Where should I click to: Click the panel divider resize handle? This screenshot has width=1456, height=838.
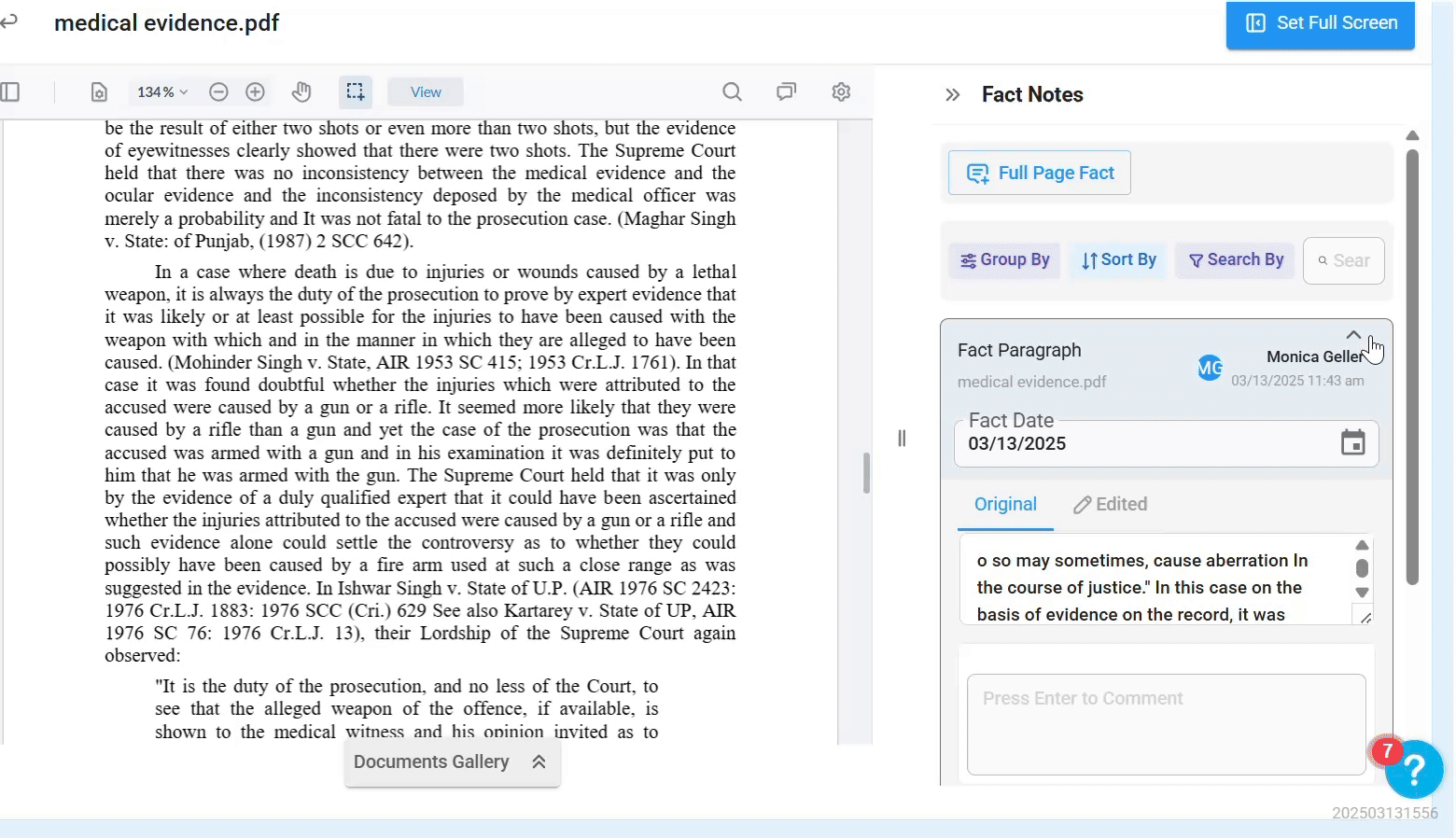[902, 439]
